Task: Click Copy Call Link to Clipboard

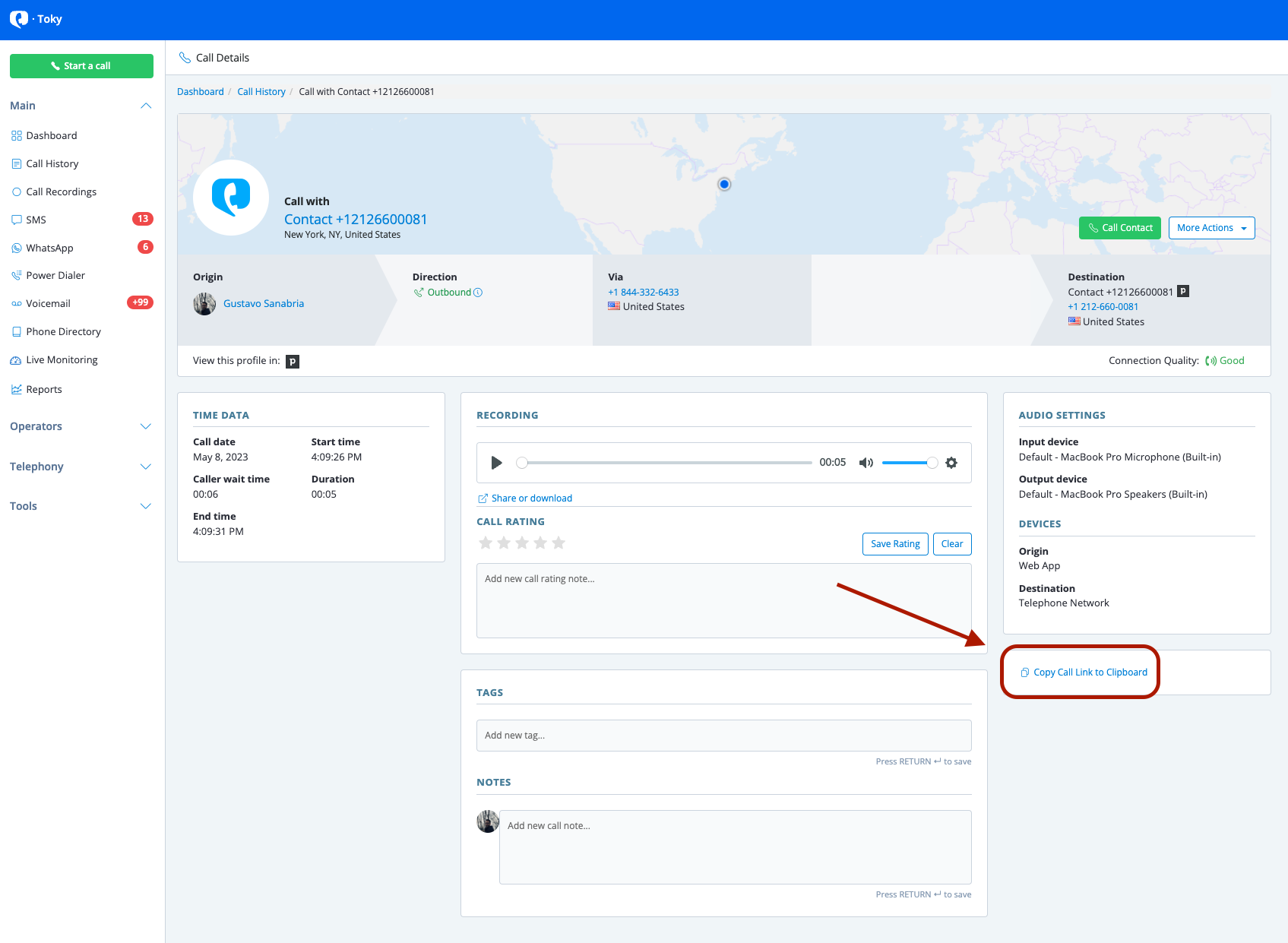Action: tap(1090, 672)
